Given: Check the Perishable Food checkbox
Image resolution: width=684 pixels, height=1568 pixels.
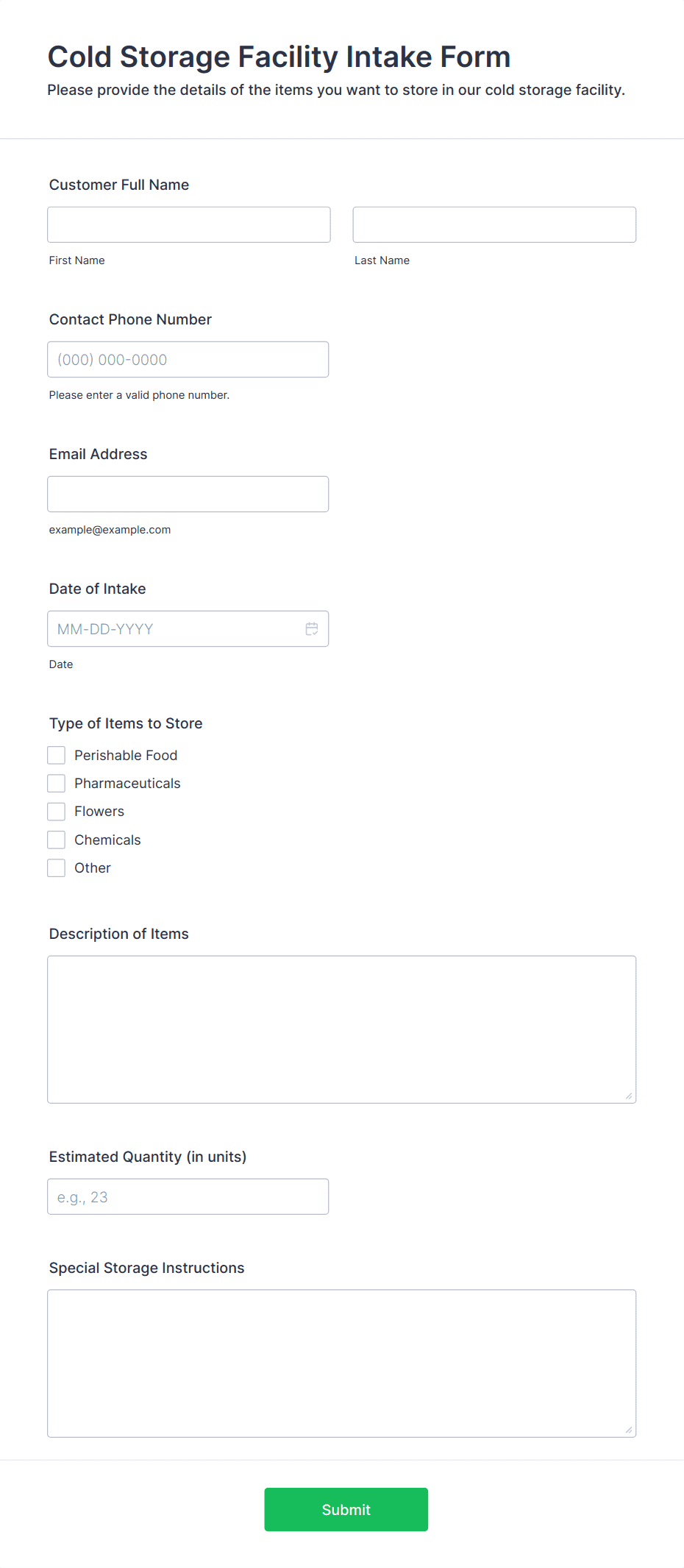Looking at the screenshot, I should point(57,755).
